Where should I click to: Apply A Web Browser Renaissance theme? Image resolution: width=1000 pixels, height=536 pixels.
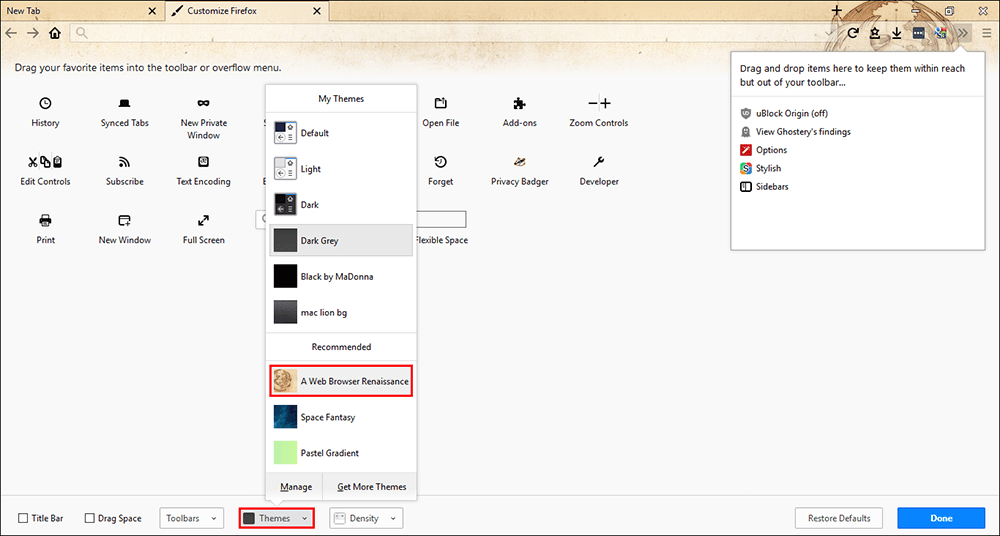[341, 381]
